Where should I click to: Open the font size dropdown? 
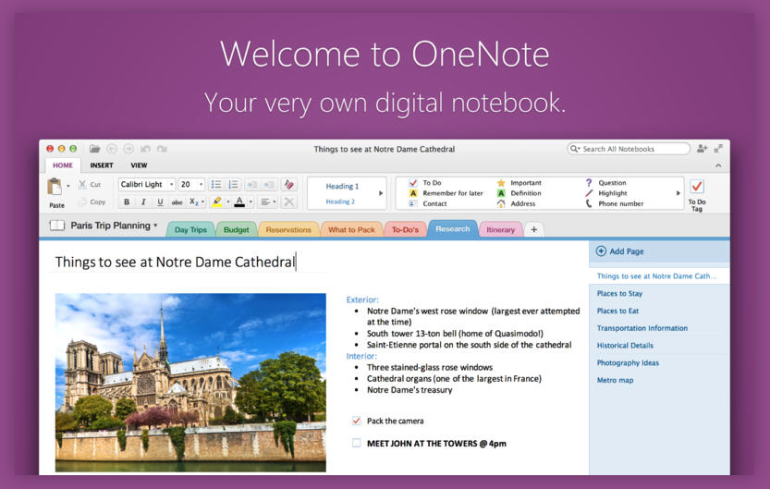point(200,184)
